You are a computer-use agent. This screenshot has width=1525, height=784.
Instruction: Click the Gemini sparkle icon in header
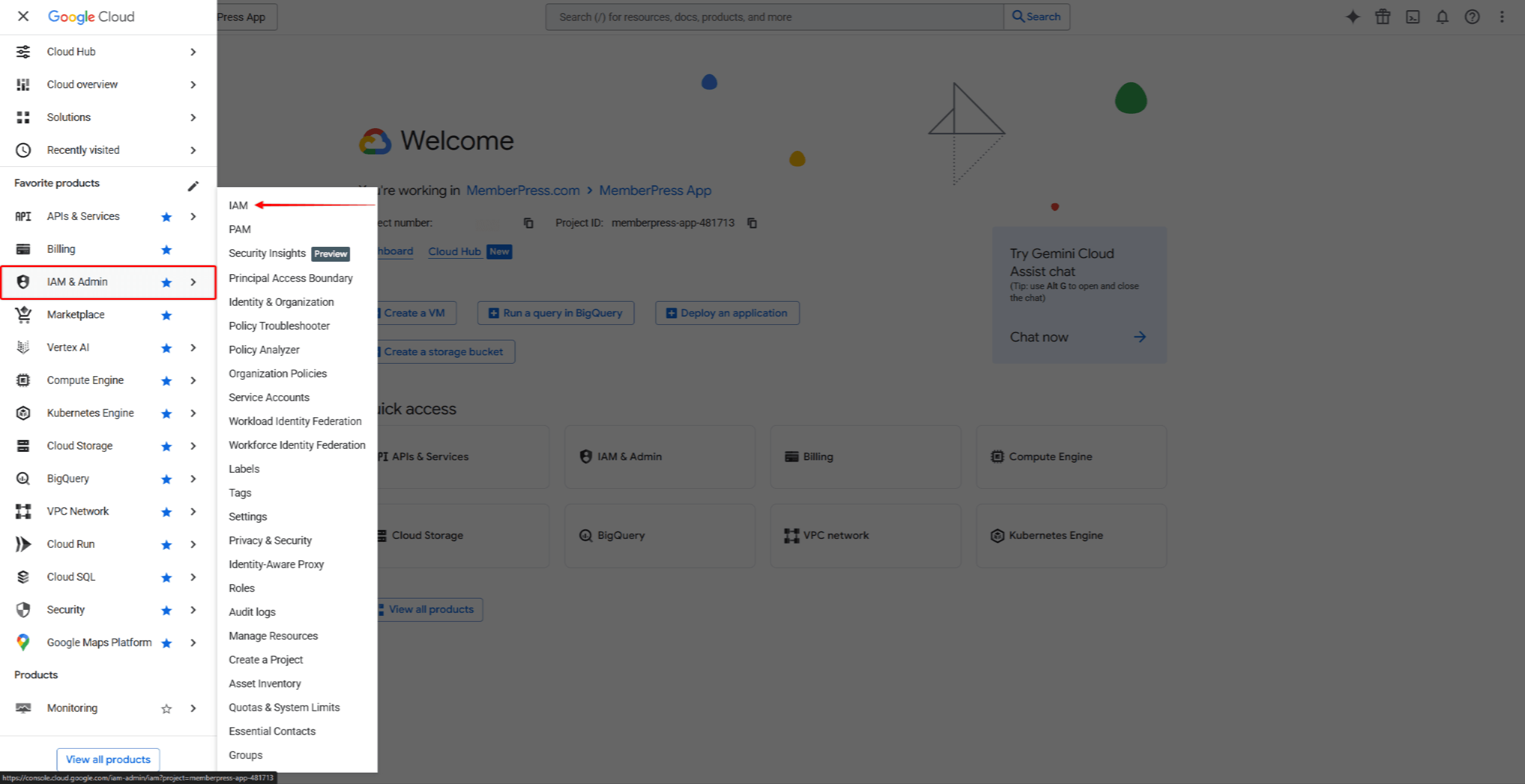click(1353, 17)
